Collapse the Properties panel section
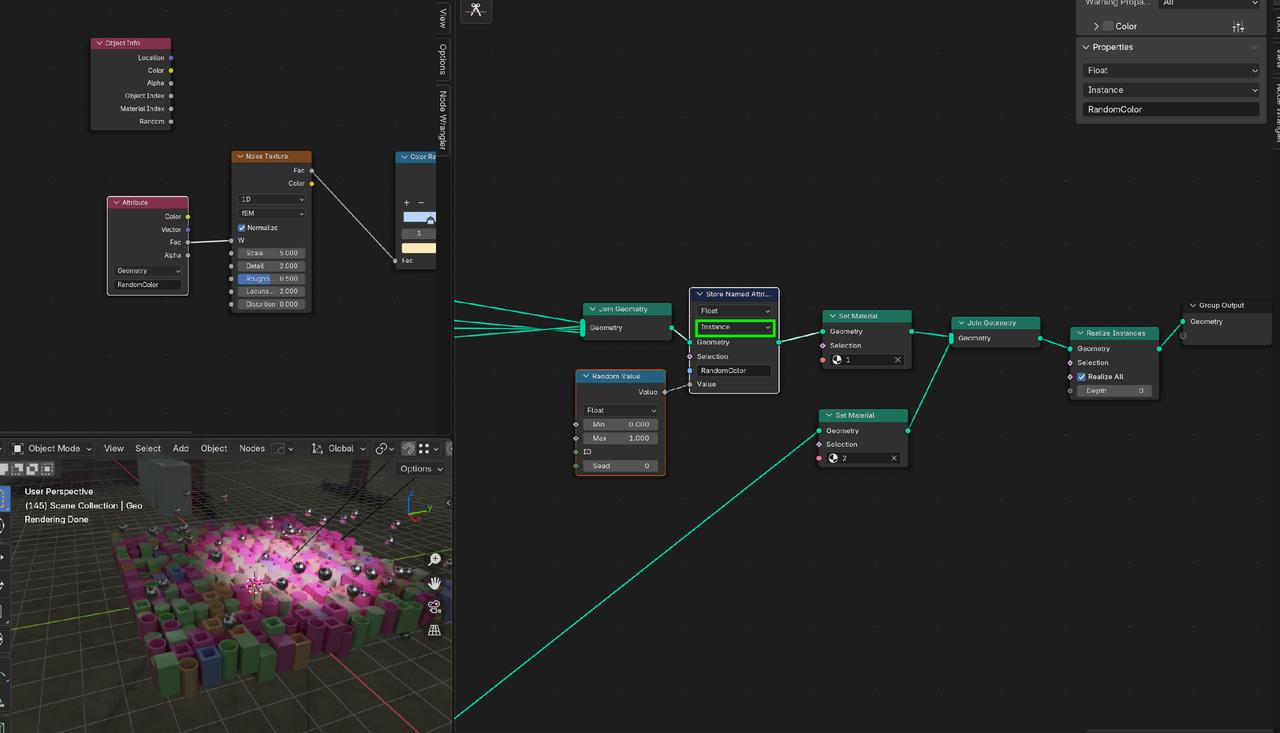The image size is (1280, 733). tap(1086, 47)
